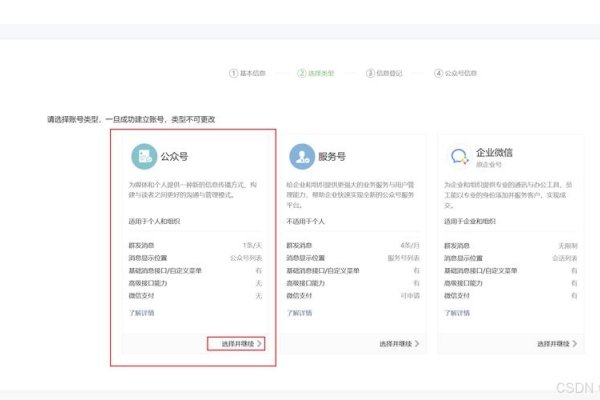The height and width of the screenshot is (400, 600).
Task: Click the 原企业号 subtitle under 企业微信
Action: point(488,164)
